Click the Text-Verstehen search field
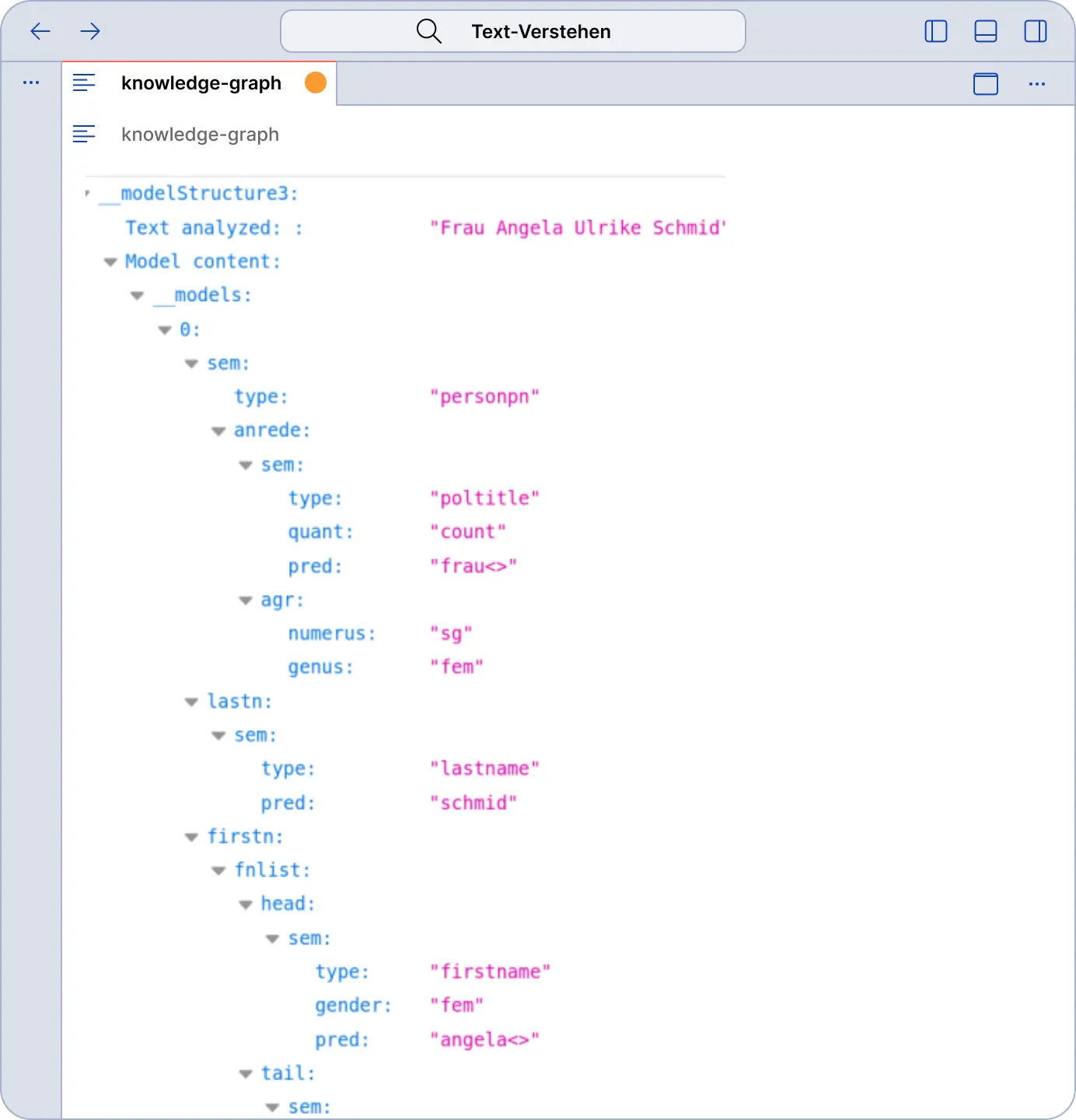This screenshot has height=1120, width=1076. coord(541,32)
